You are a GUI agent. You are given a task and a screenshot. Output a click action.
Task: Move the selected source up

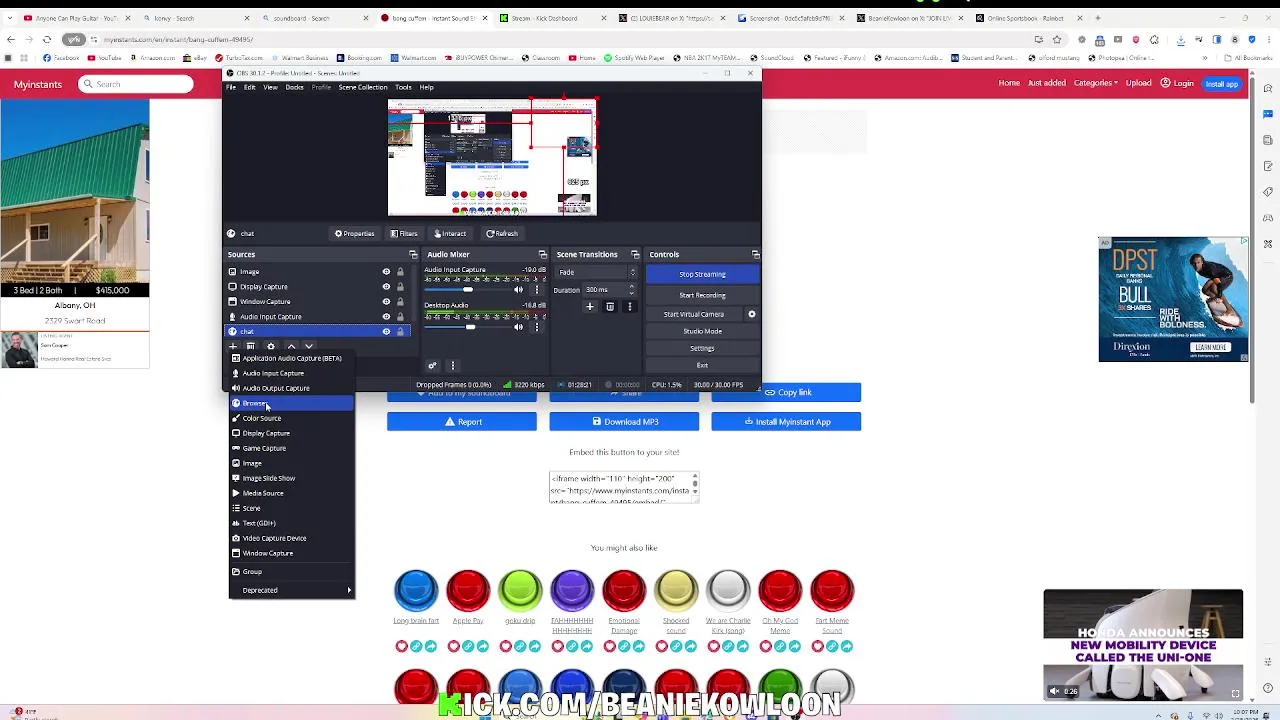tap(291, 346)
